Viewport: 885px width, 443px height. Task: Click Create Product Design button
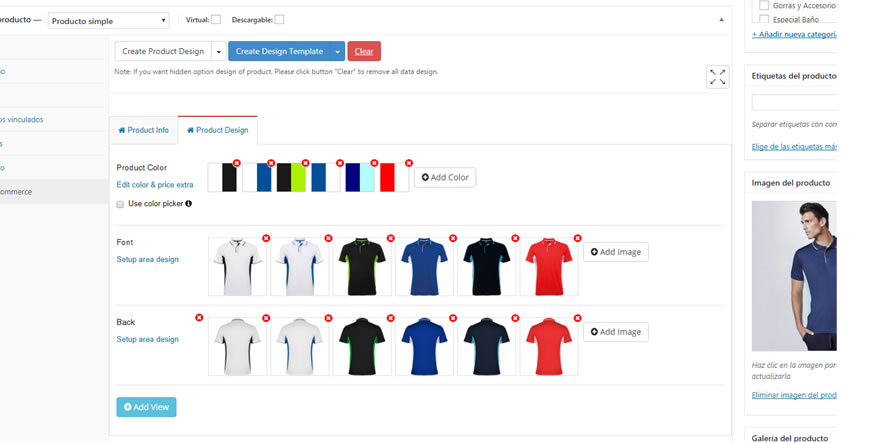163,51
